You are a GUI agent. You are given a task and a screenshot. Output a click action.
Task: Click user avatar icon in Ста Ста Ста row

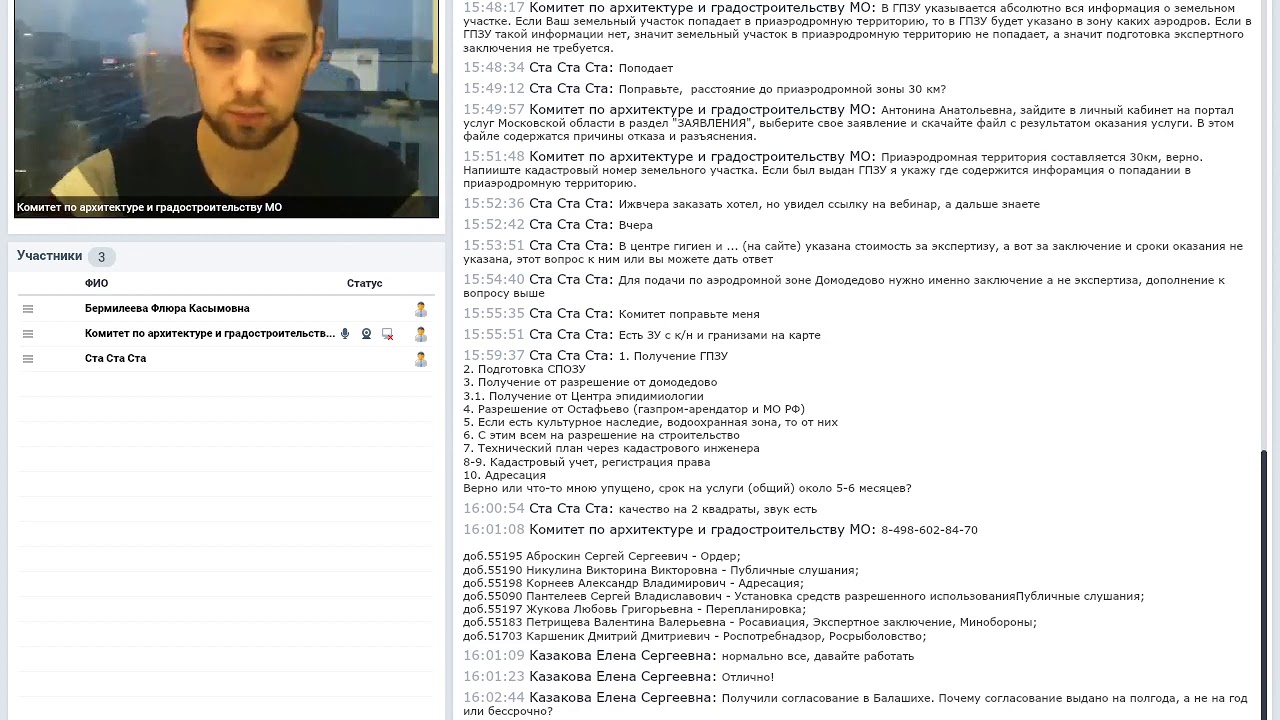421,359
